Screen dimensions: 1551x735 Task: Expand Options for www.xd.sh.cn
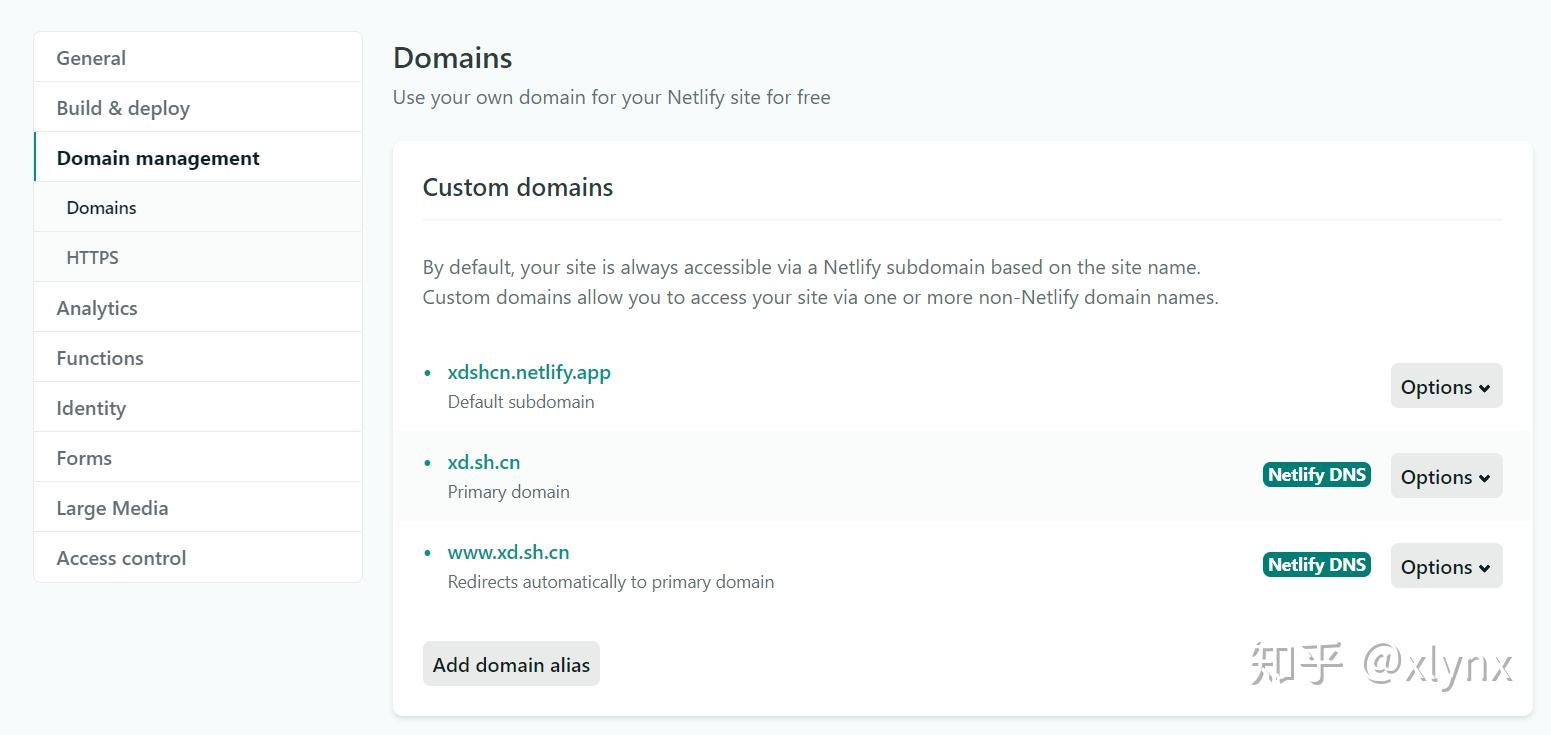click(1446, 566)
